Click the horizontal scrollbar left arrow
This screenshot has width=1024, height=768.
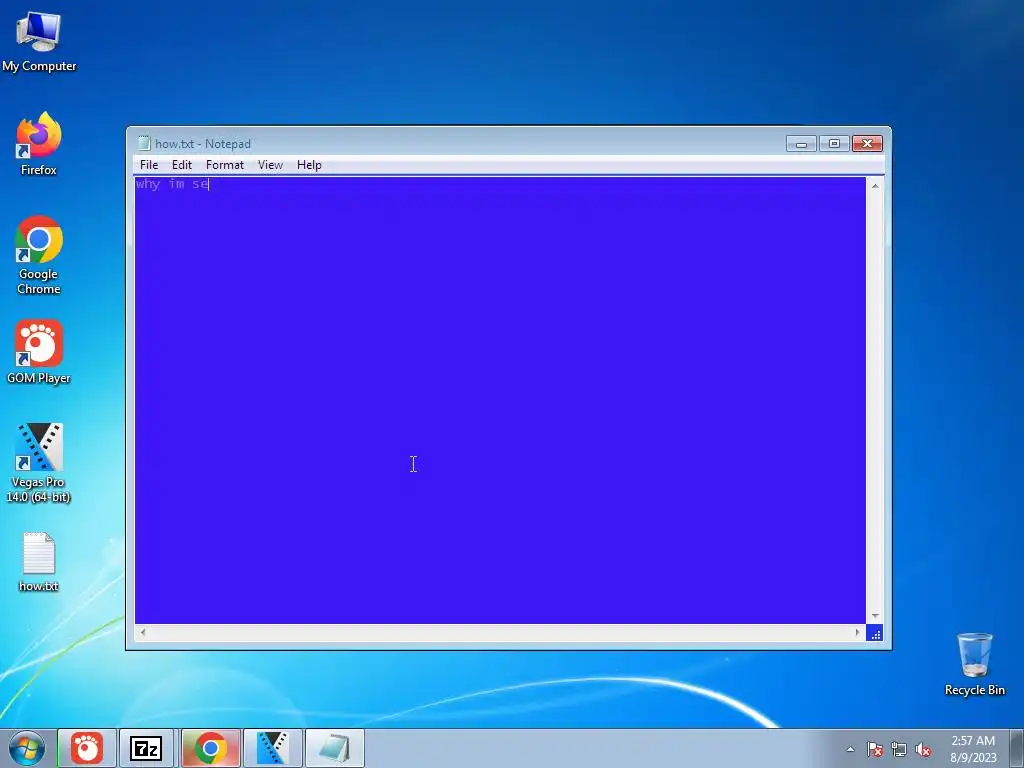[x=143, y=632]
